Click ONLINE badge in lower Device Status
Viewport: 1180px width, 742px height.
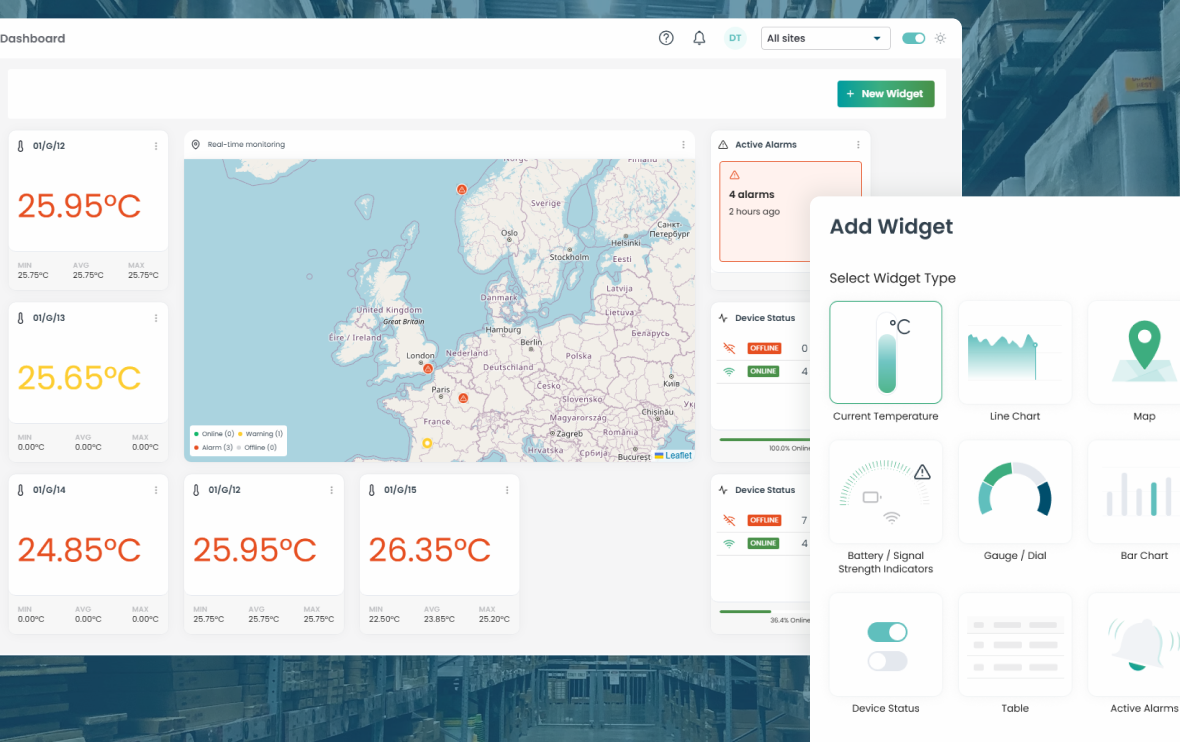[x=763, y=543]
